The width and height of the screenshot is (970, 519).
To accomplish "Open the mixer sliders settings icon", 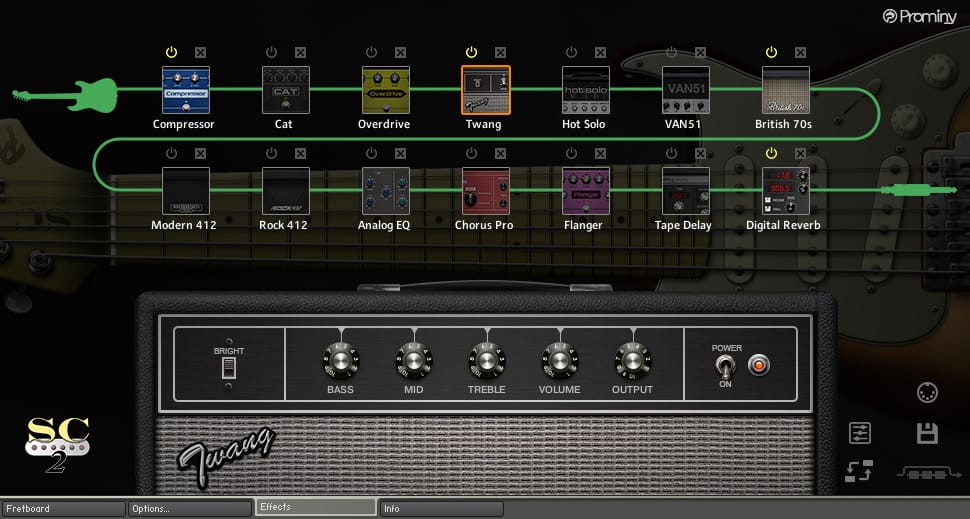I will click(860, 433).
